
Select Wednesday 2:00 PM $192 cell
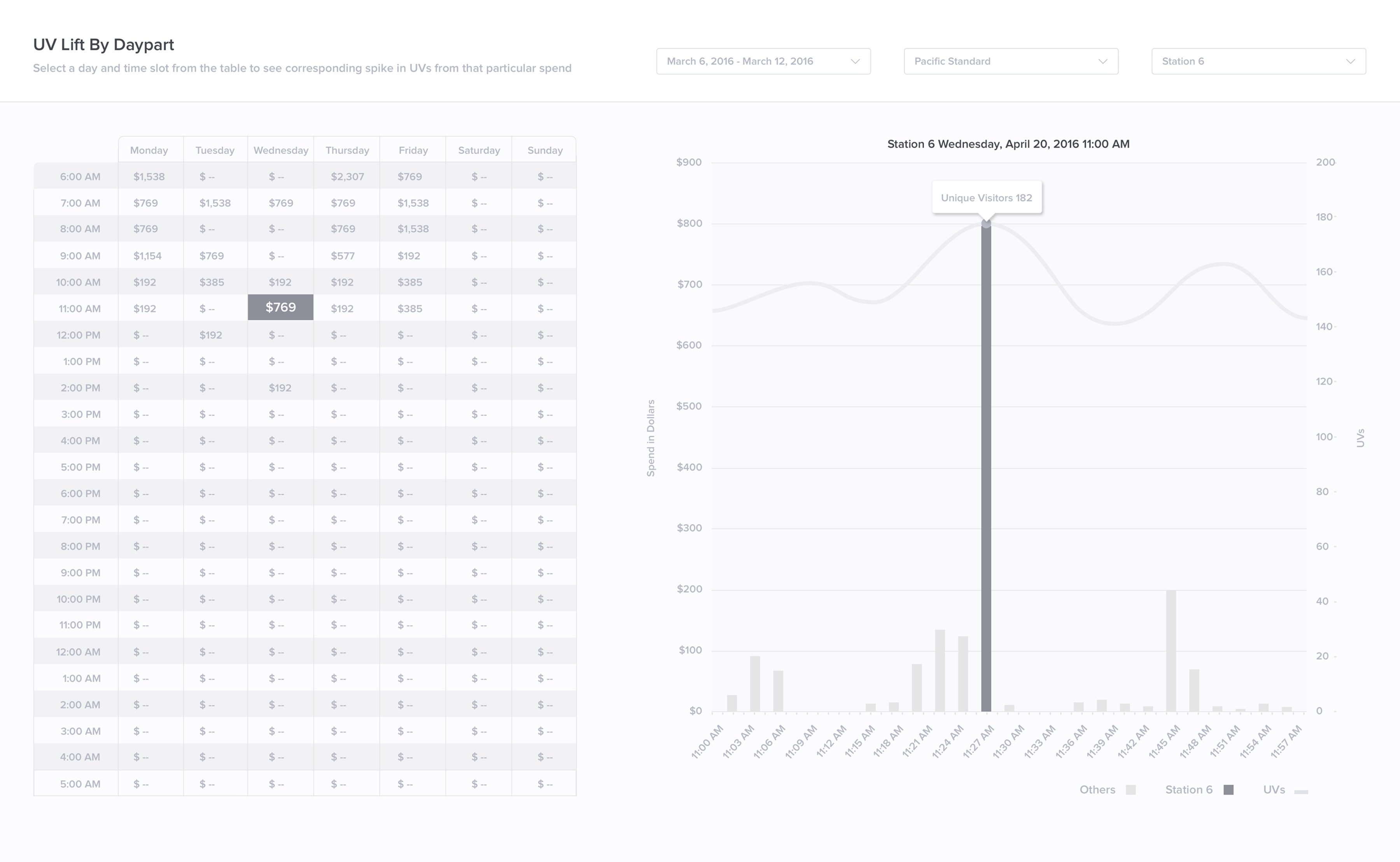coord(280,388)
